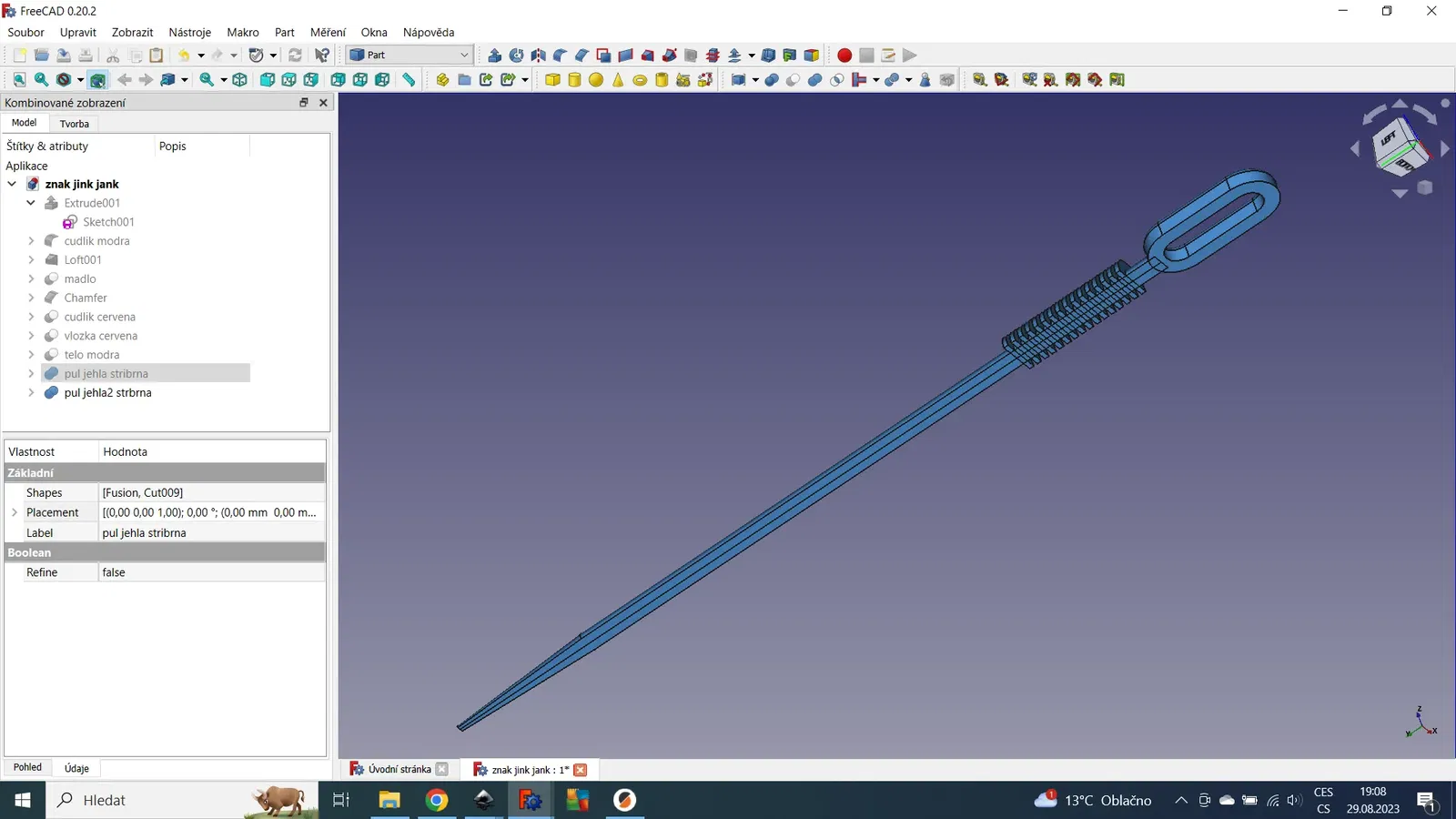Switch to the Tvorba tab

point(75,124)
